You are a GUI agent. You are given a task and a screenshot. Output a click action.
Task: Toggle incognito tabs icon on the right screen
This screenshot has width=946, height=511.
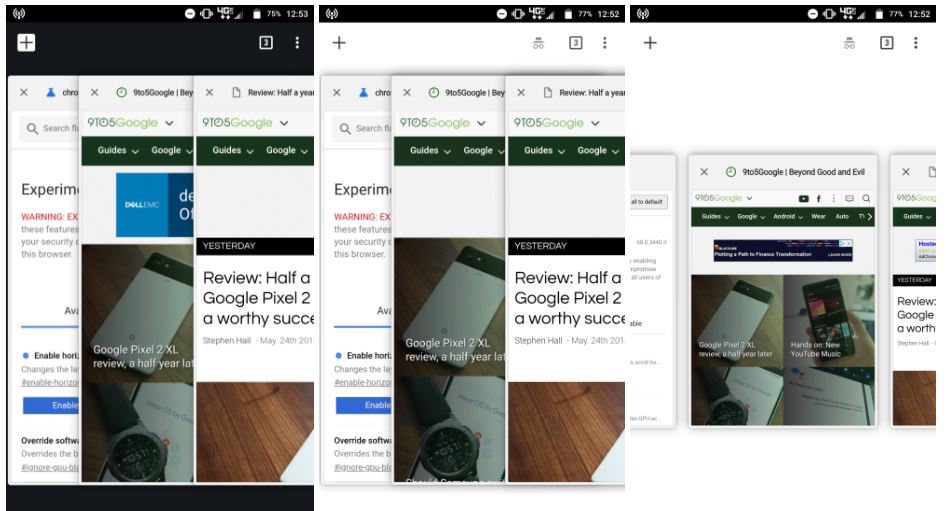[849, 43]
